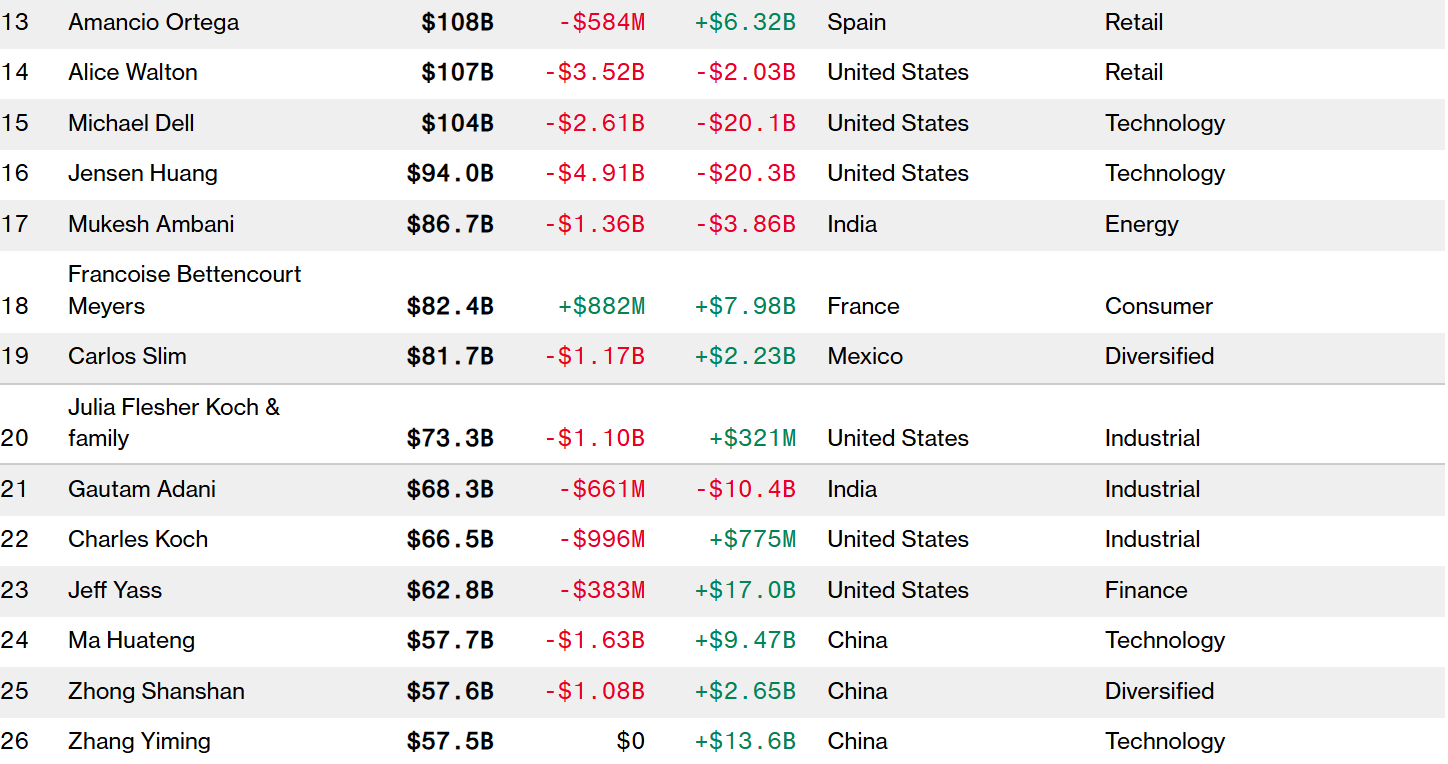Image resolution: width=1448 pixels, height=764 pixels.
Task: Open Carlos Slim's profile link
Action: click(x=127, y=356)
